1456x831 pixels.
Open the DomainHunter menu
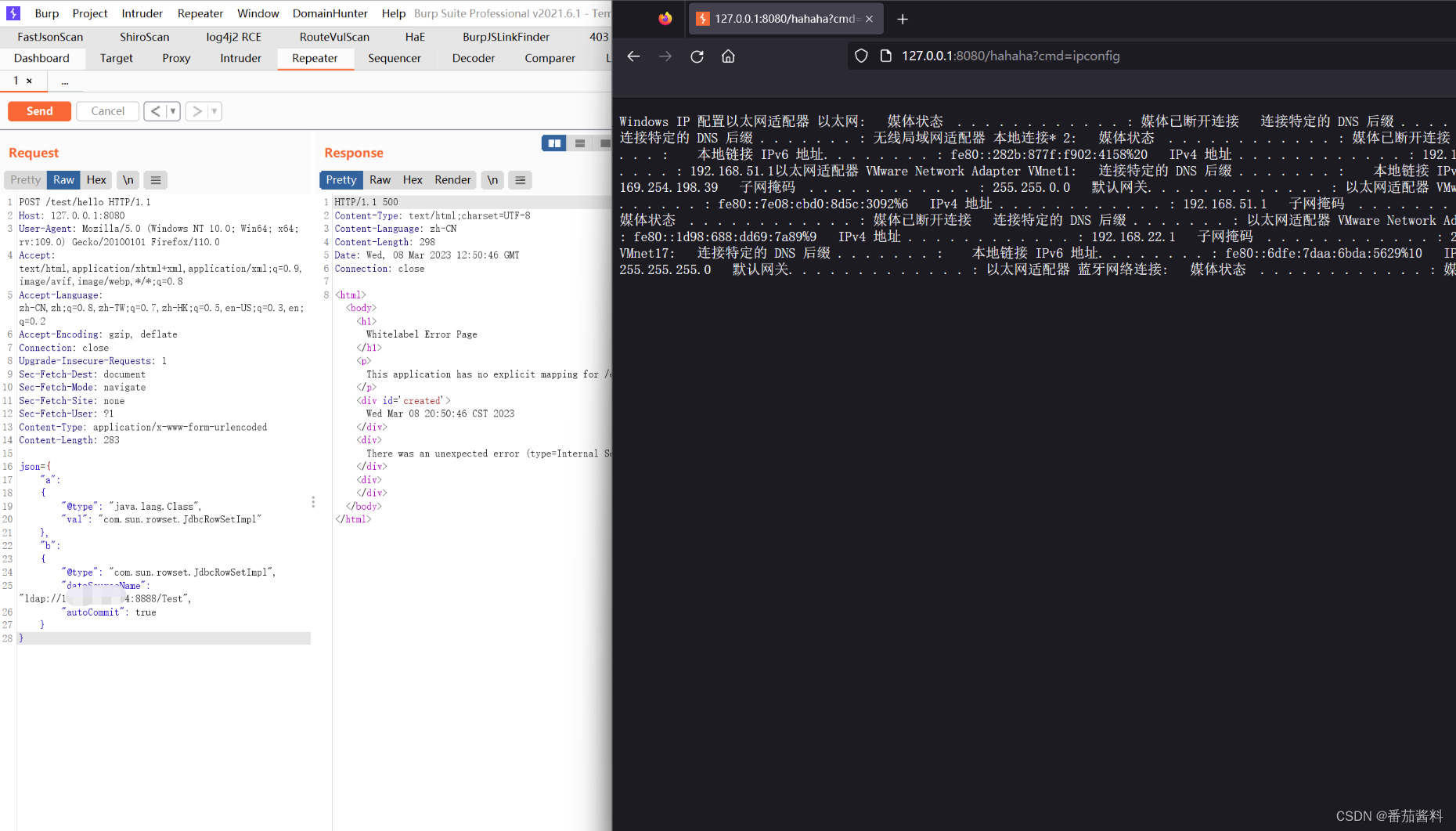pyautogui.click(x=330, y=13)
